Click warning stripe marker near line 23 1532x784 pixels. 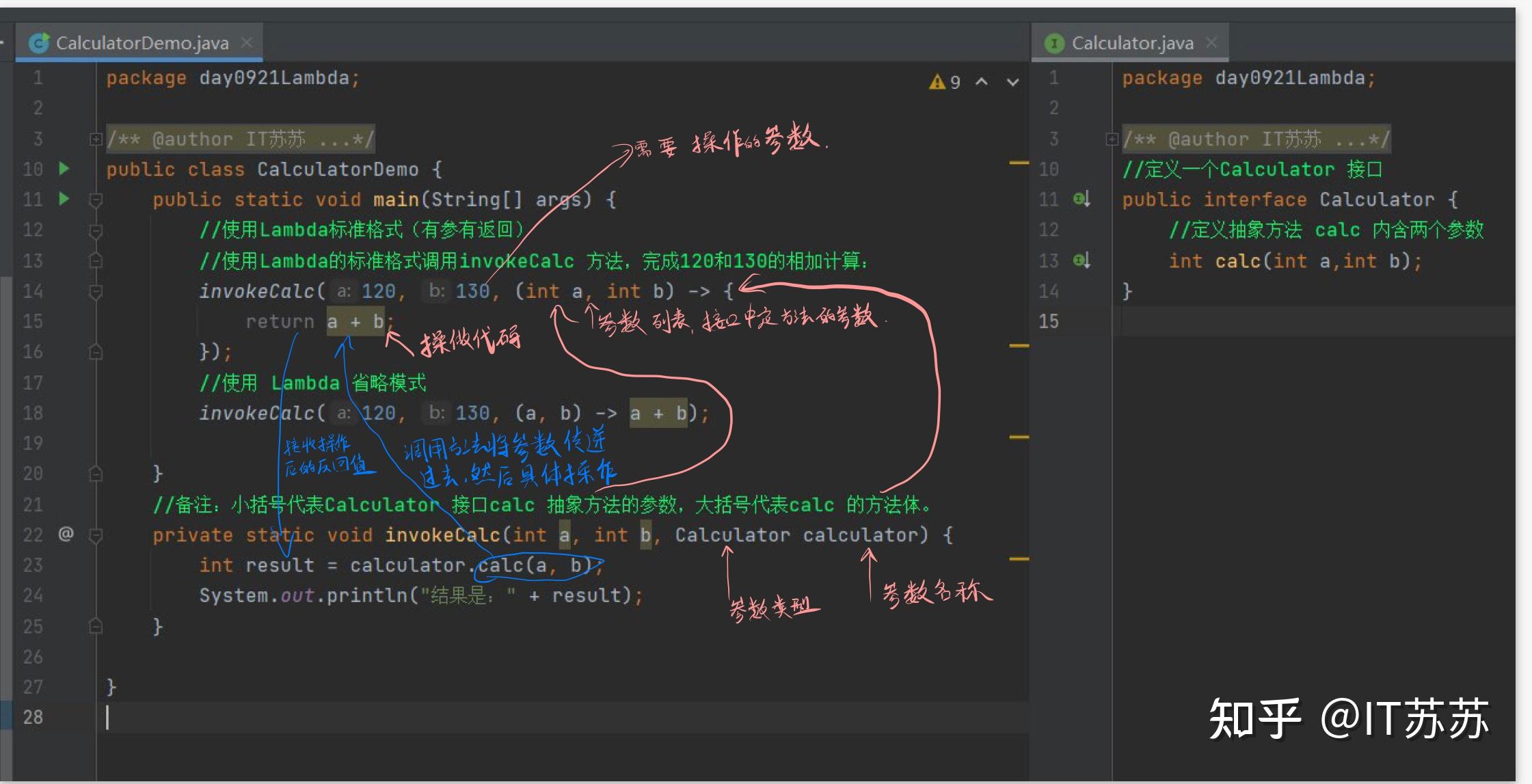pos(1019,559)
